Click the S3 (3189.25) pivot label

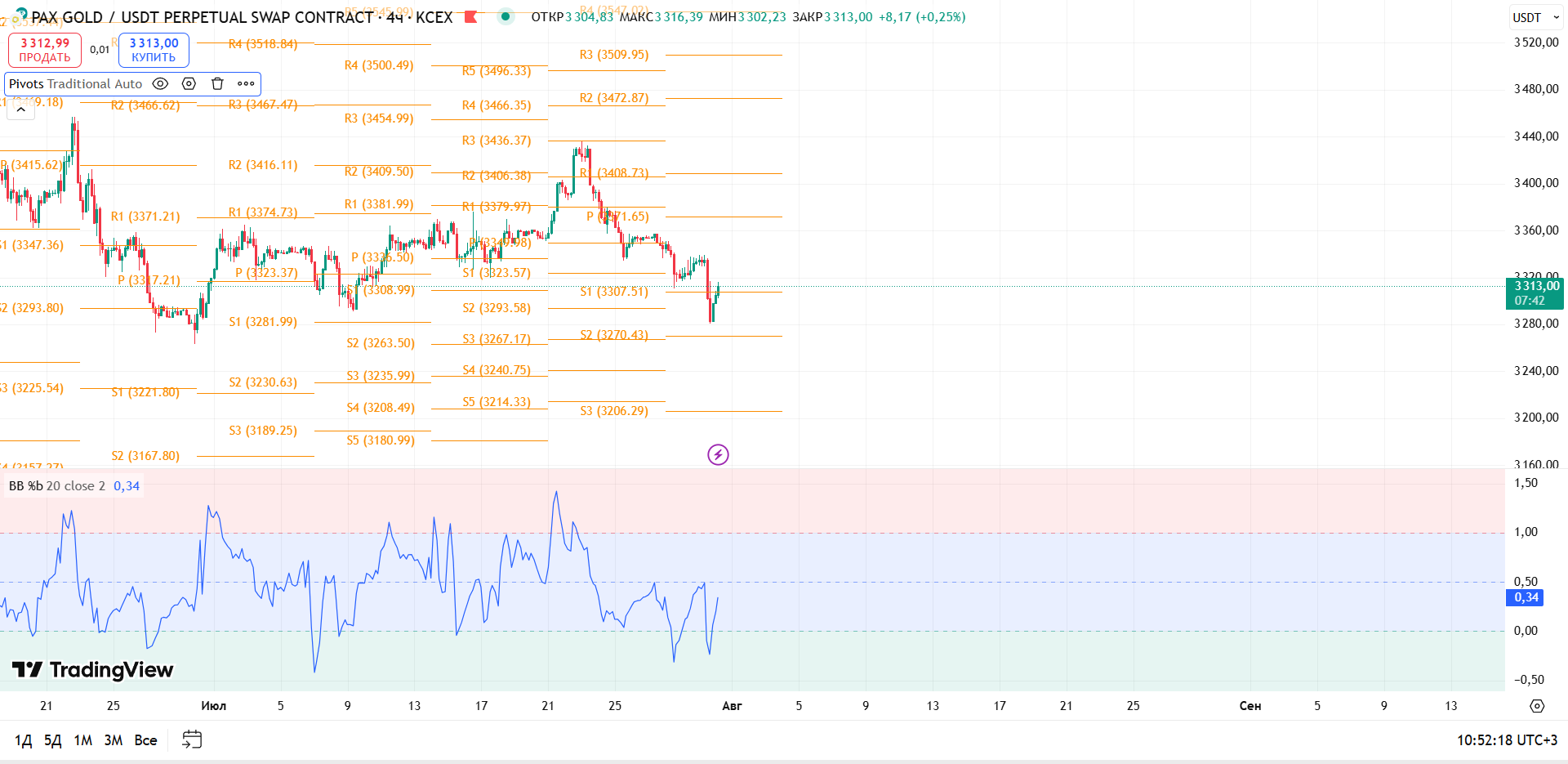pyautogui.click(x=263, y=431)
